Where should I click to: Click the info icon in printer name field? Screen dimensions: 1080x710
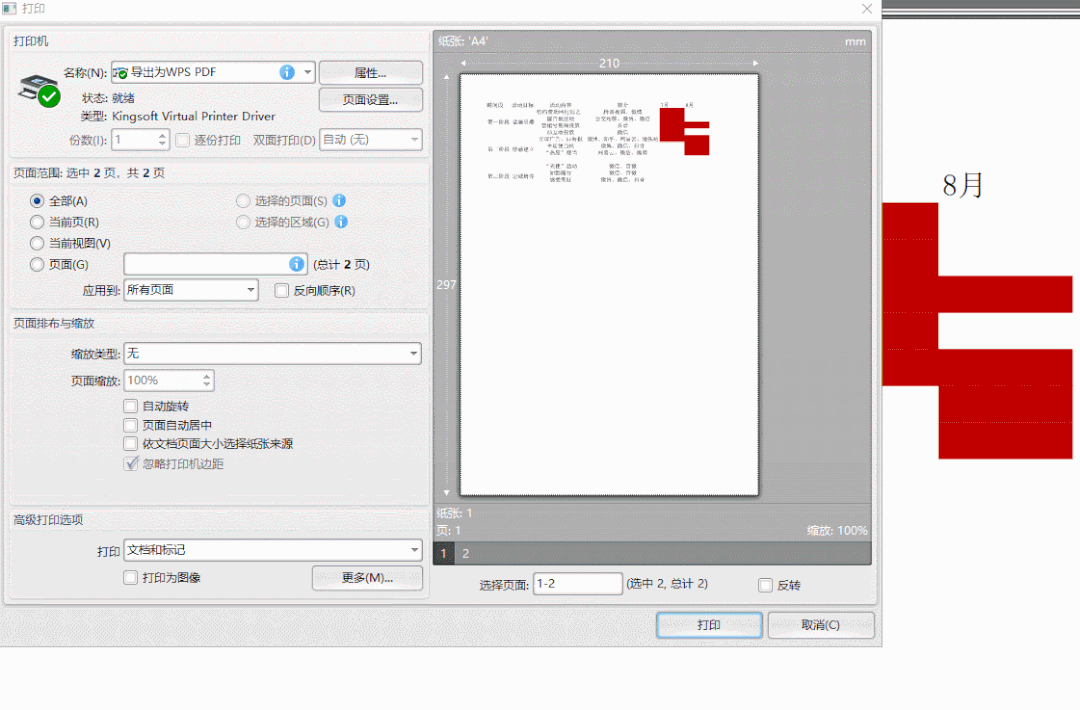tap(287, 72)
